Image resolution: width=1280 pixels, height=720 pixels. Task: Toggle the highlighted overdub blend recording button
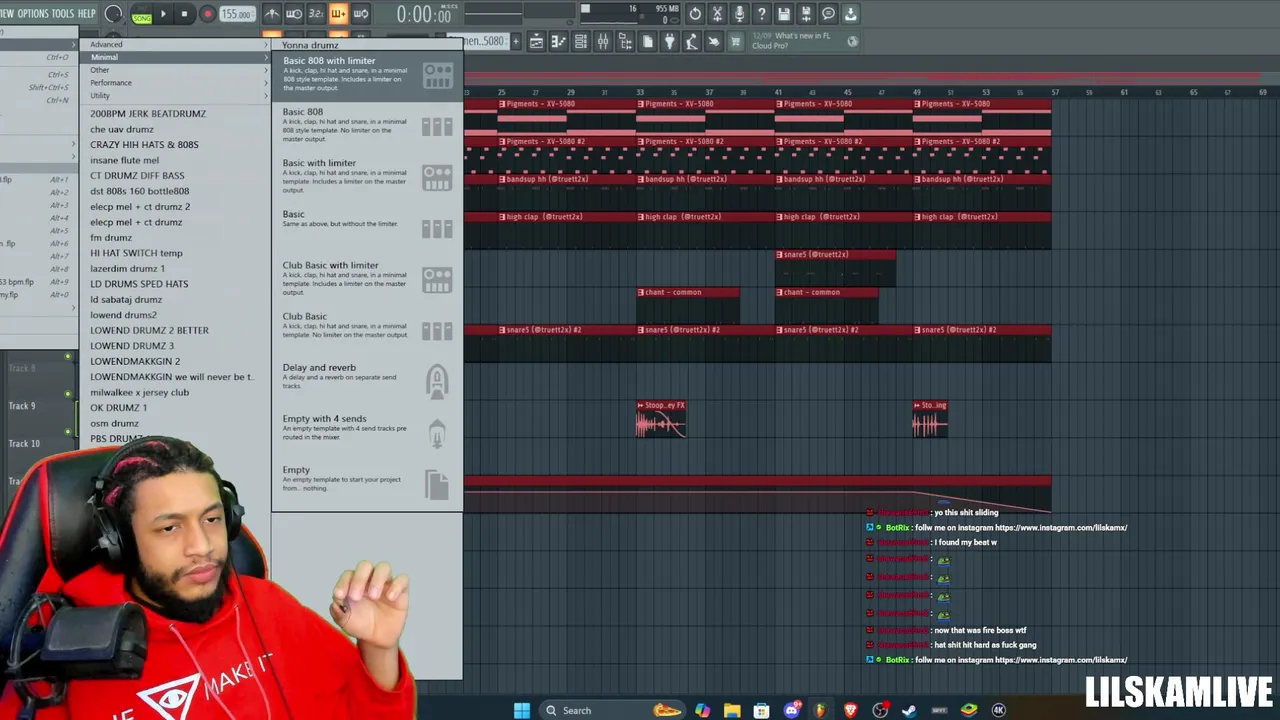pyautogui.click(x=338, y=14)
